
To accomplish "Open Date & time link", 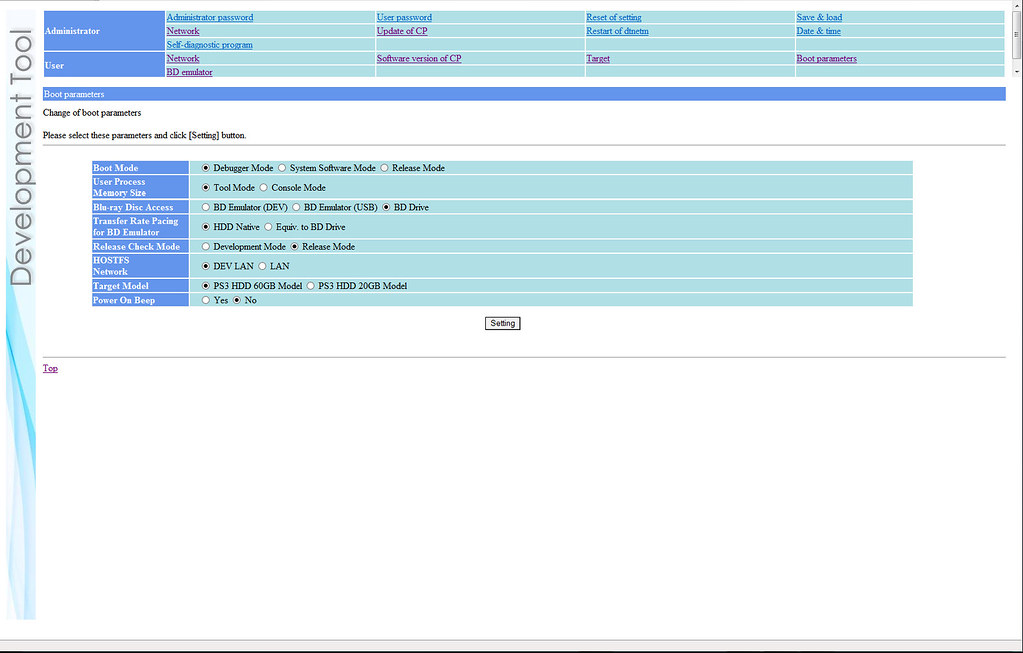I will point(818,31).
